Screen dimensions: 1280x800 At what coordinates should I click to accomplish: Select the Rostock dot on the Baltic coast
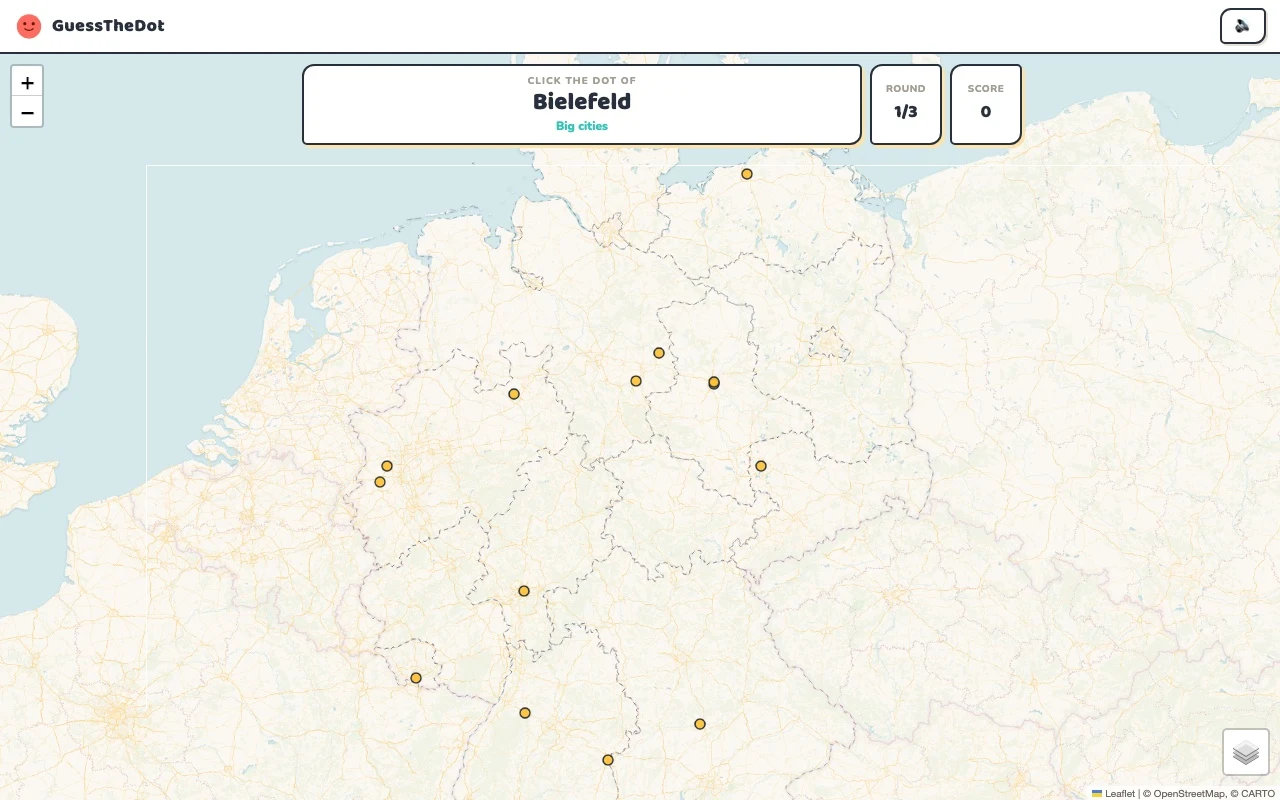coord(747,174)
